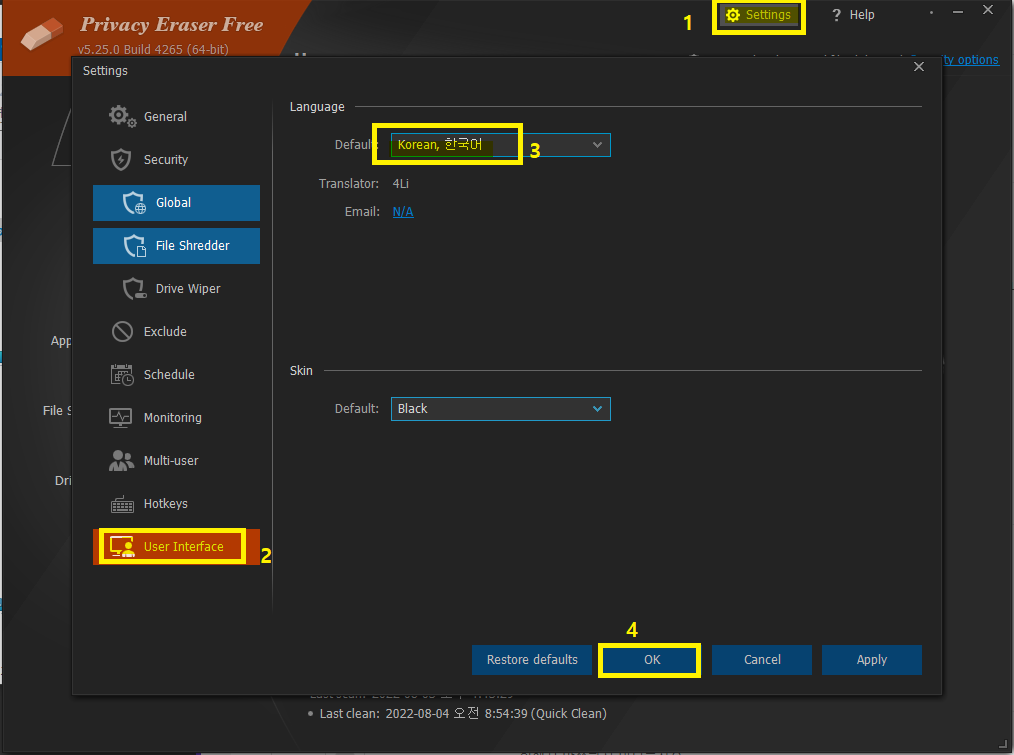
Task: Minimize the Privacy Eraser main window
Action: (958, 12)
